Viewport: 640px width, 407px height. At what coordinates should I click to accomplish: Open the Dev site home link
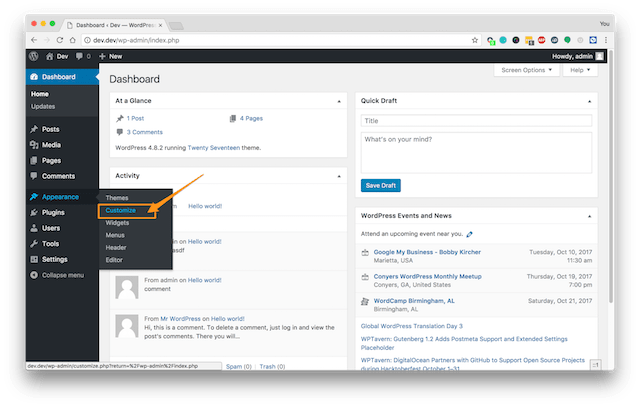57,56
